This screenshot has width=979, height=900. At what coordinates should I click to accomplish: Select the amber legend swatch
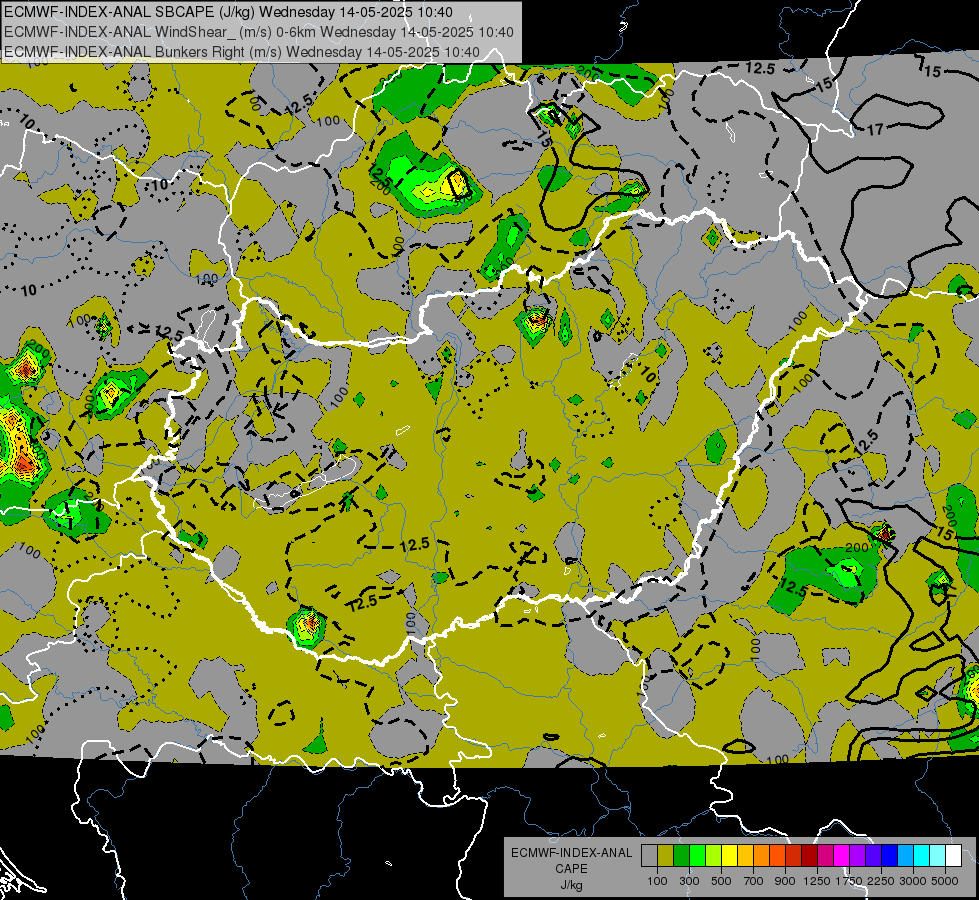click(x=745, y=856)
